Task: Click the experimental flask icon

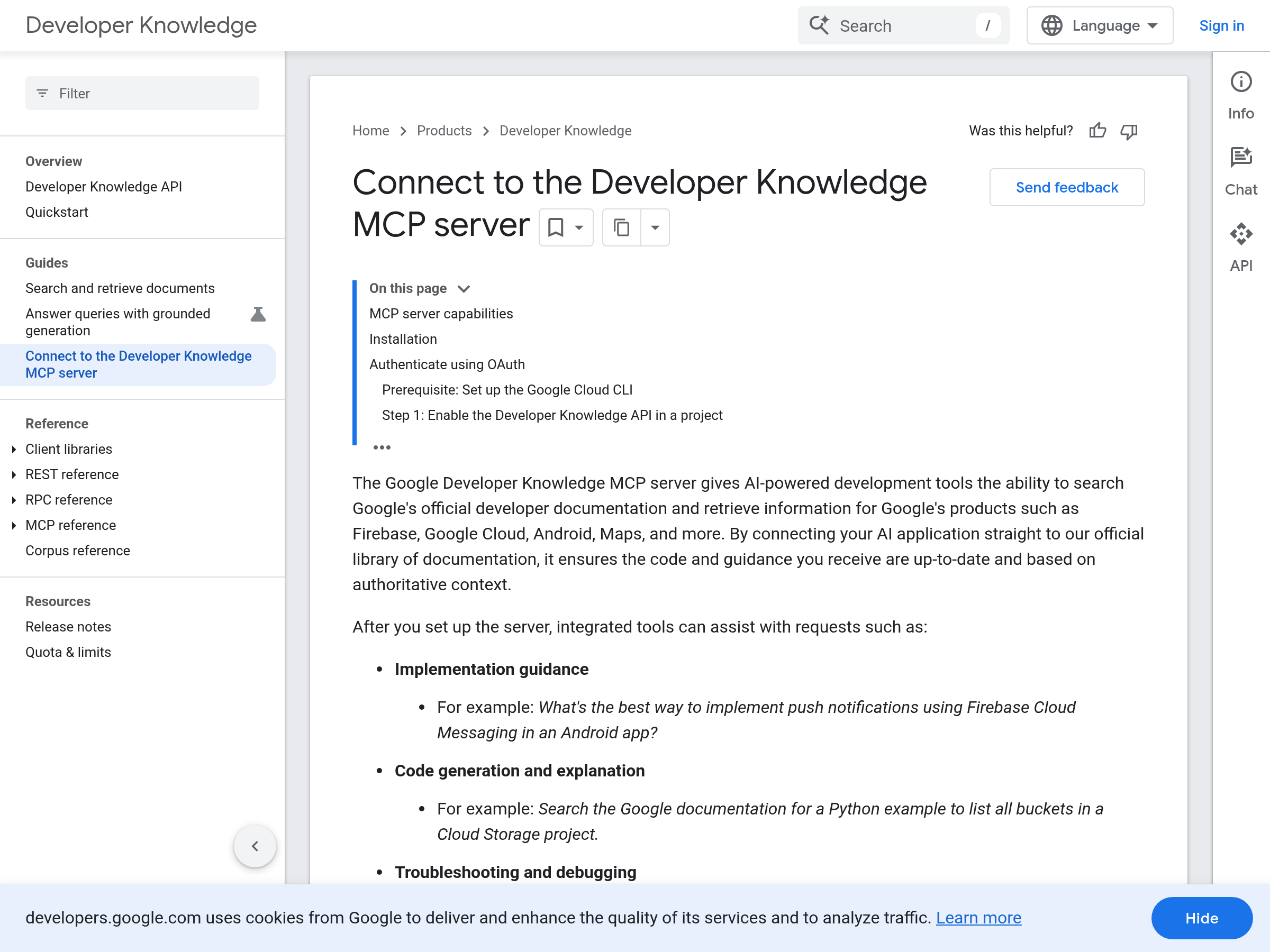Action: pyautogui.click(x=258, y=314)
